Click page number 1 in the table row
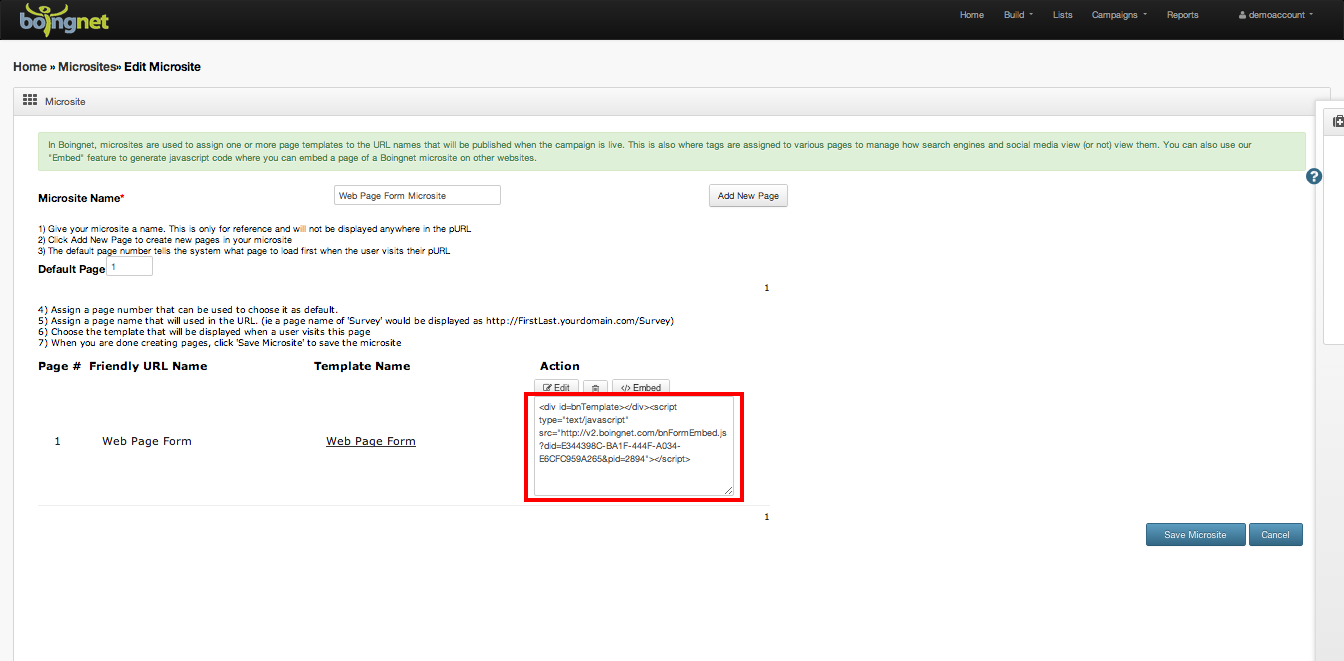The image size is (1344, 661). (57, 441)
